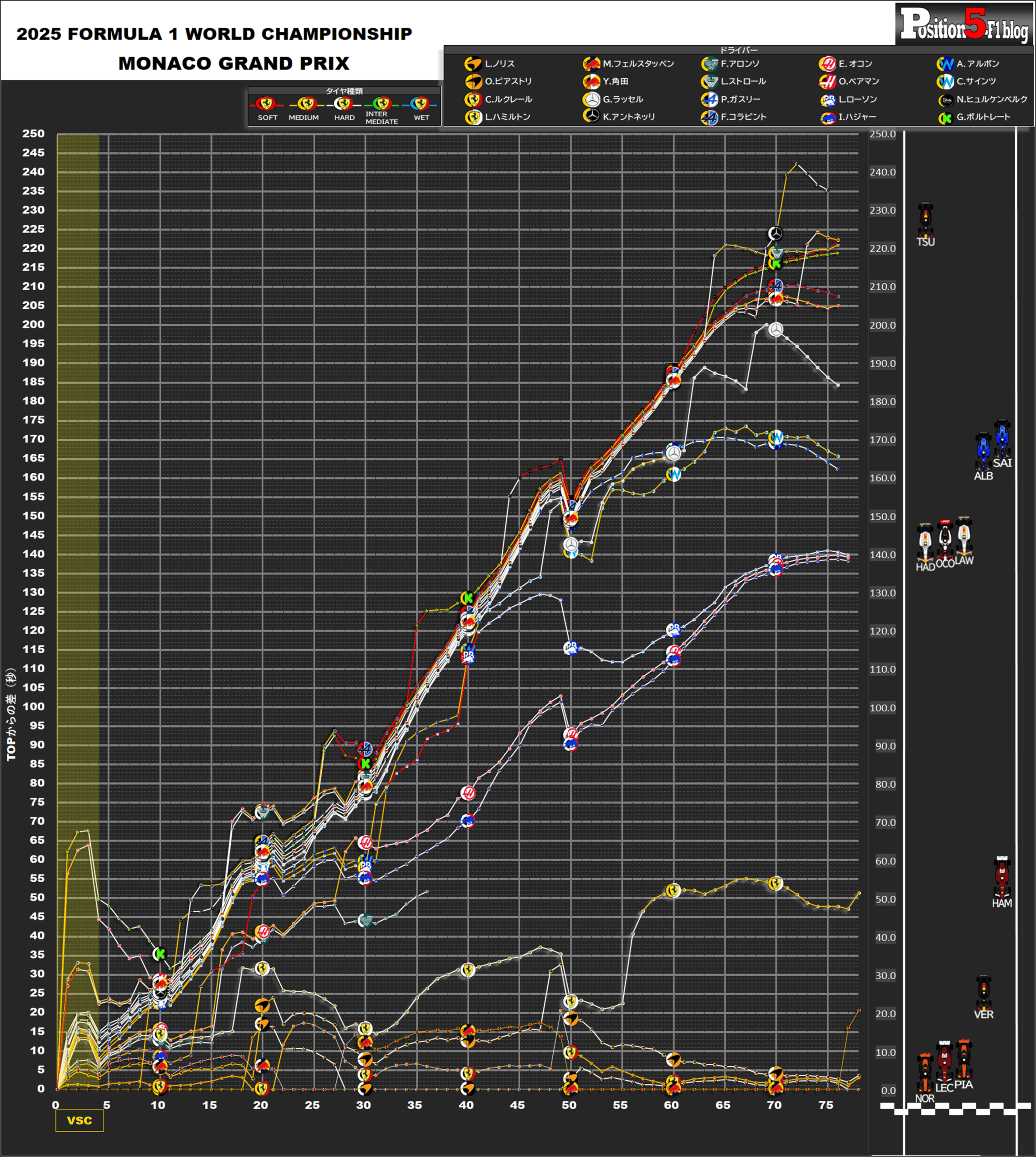
Task: Click the "N.ヒュルケンベルク" driver name
Action: point(992,99)
